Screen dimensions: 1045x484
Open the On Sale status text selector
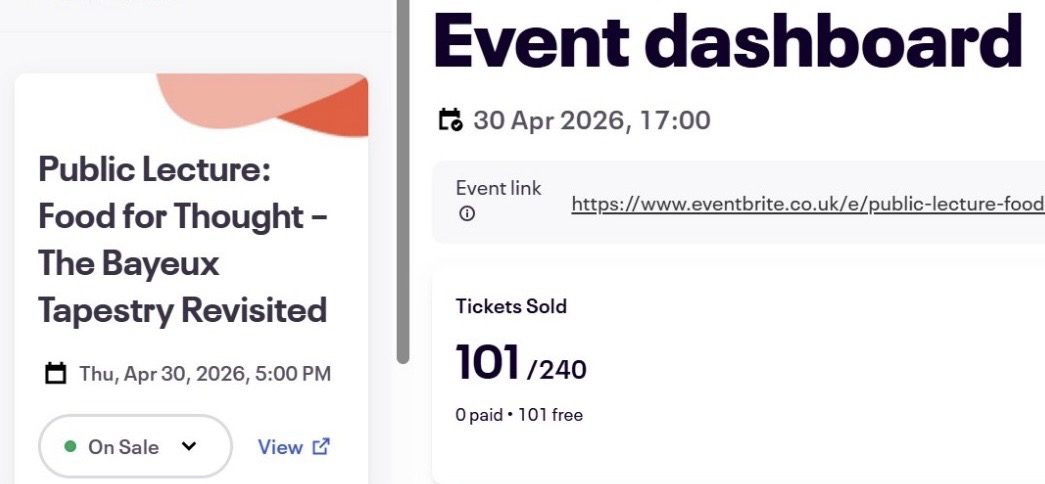coord(123,447)
